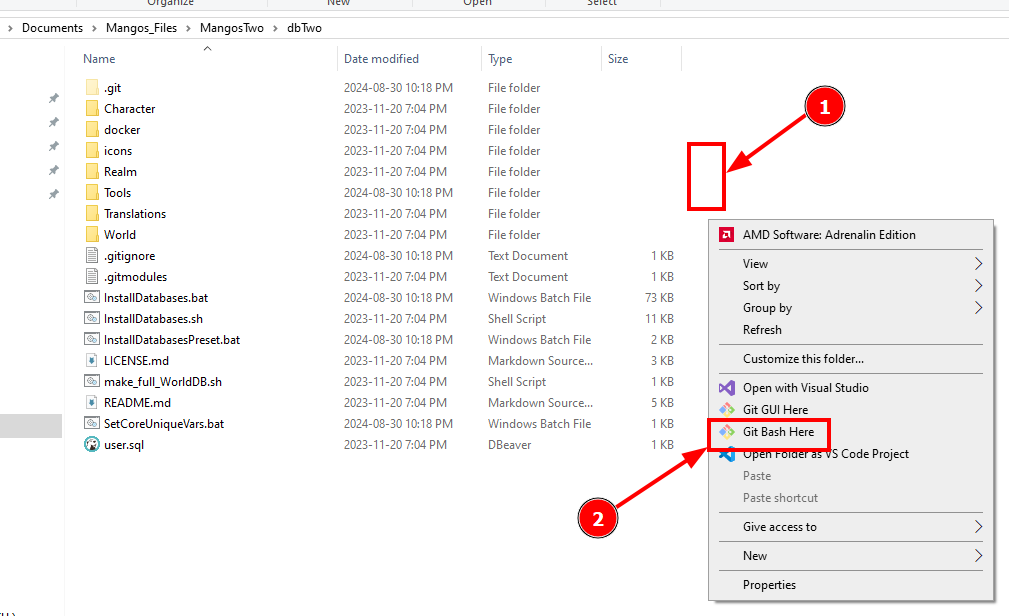This screenshot has height=616, width=1009.
Task: Click the AMD Software Adrenalin Edition icon
Action: click(x=727, y=235)
